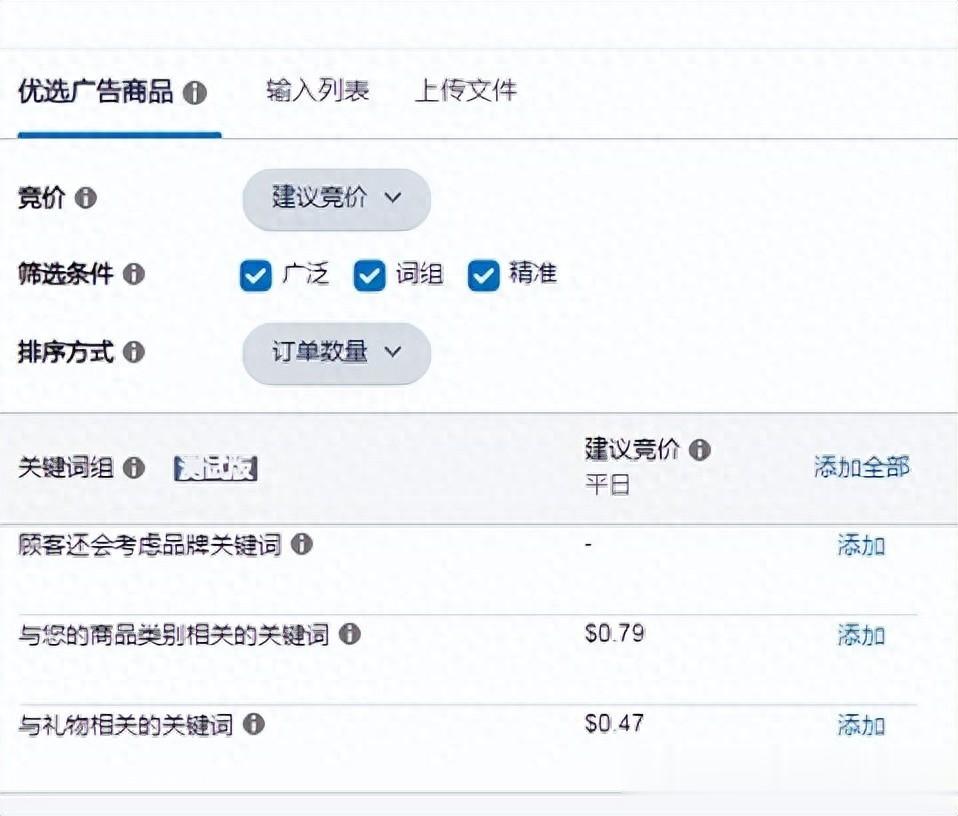The width and height of the screenshot is (958, 816).
Task: Open the 建议竞价 bid dropdown
Action: pyautogui.click(x=336, y=198)
